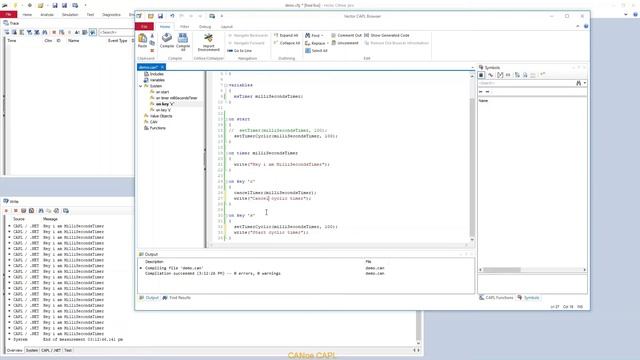Click the new file icon in CAPL Browser title bar

[x=139, y=16]
